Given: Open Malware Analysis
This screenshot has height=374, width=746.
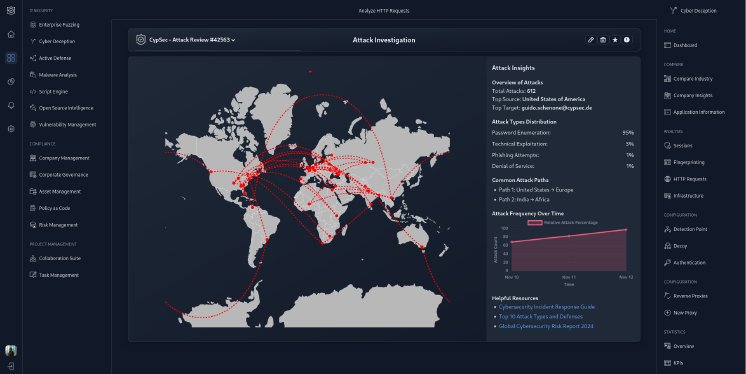Looking at the screenshot, I should point(53,75).
